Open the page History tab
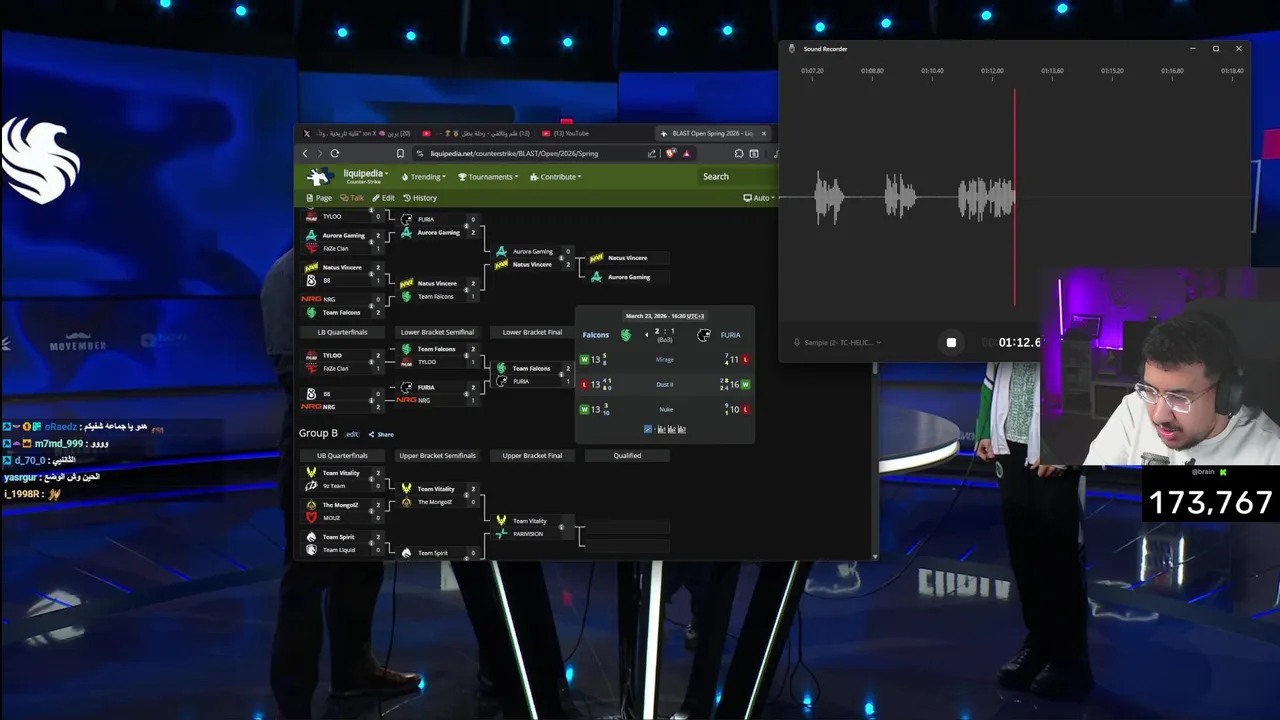The image size is (1280, 720). click(x=420, y=198)
